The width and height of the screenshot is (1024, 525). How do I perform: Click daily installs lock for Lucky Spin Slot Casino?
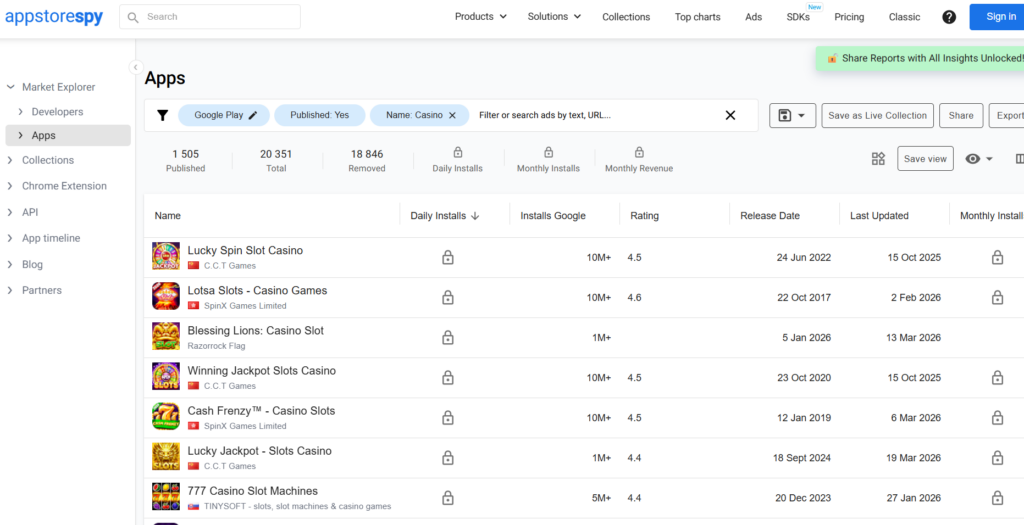448,257
